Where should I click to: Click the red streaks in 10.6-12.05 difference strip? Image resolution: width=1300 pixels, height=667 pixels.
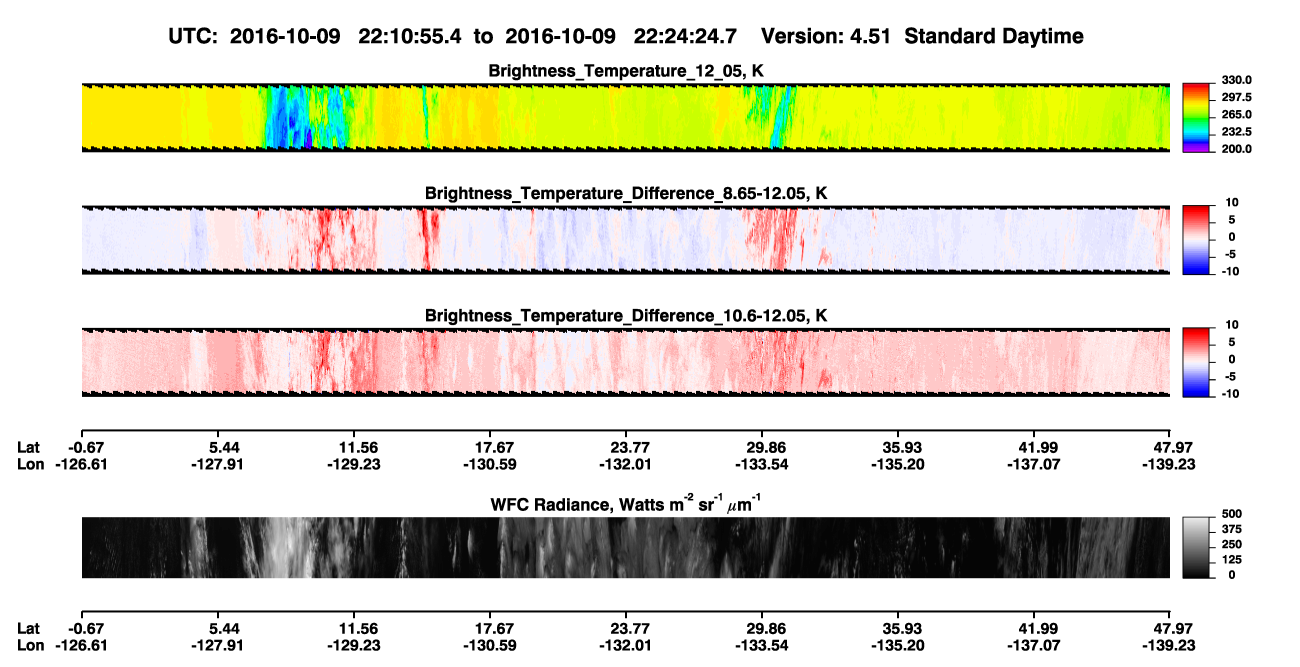pos(345,362)
